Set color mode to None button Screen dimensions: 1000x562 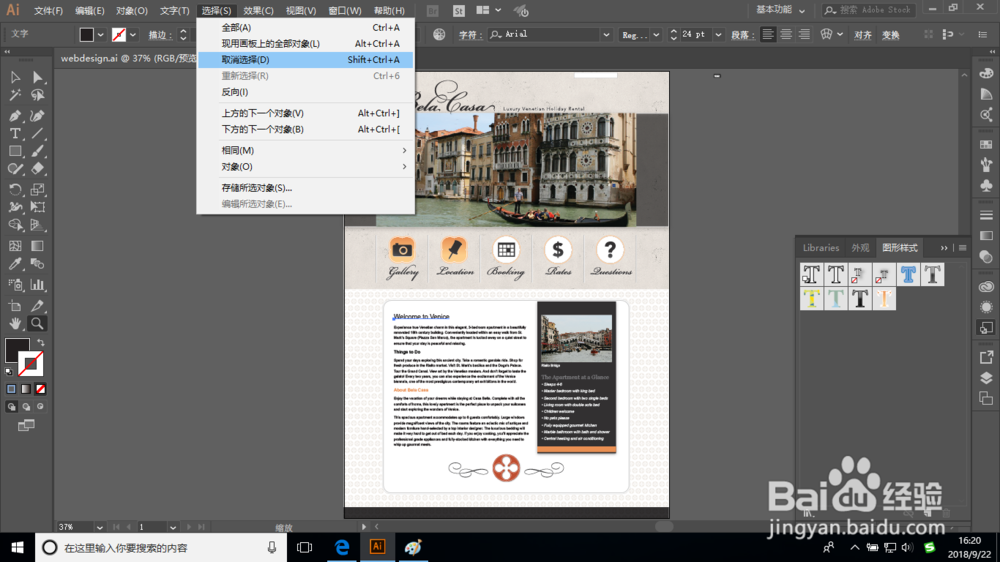(40, 389)
